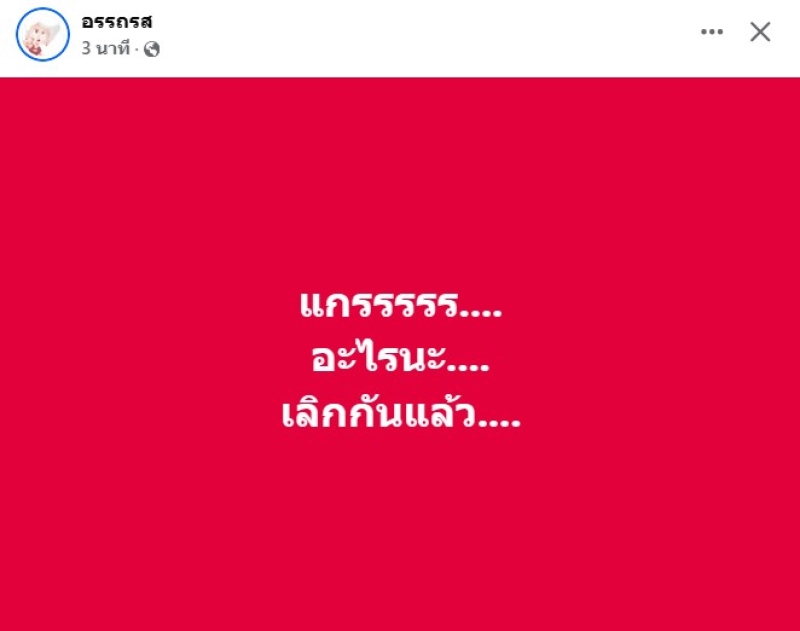This screenshot has height=631, width=800.
Task: Click the แกรรรรร.... text line
Action: point(401,305)
